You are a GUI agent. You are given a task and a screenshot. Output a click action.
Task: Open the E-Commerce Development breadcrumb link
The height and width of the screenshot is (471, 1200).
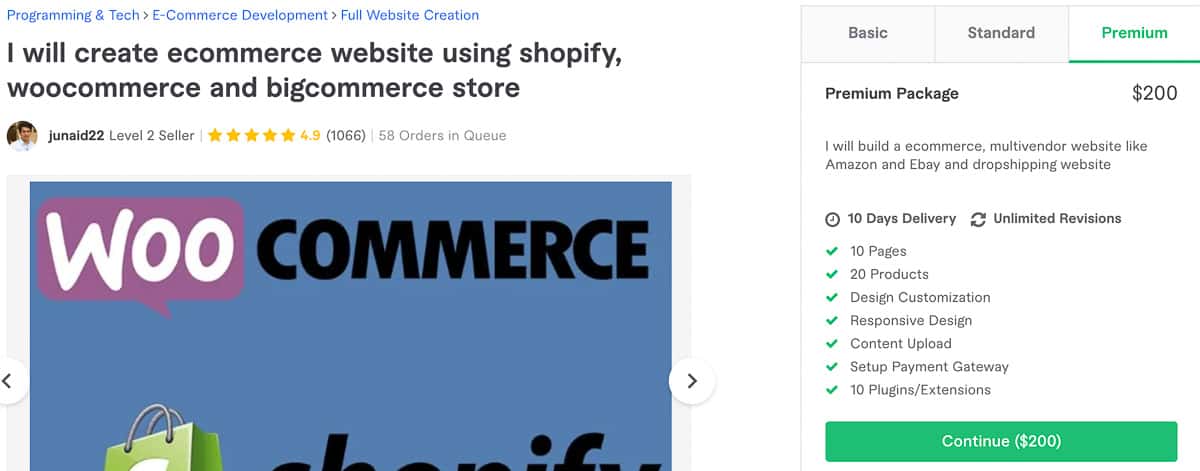coord(240,15)
